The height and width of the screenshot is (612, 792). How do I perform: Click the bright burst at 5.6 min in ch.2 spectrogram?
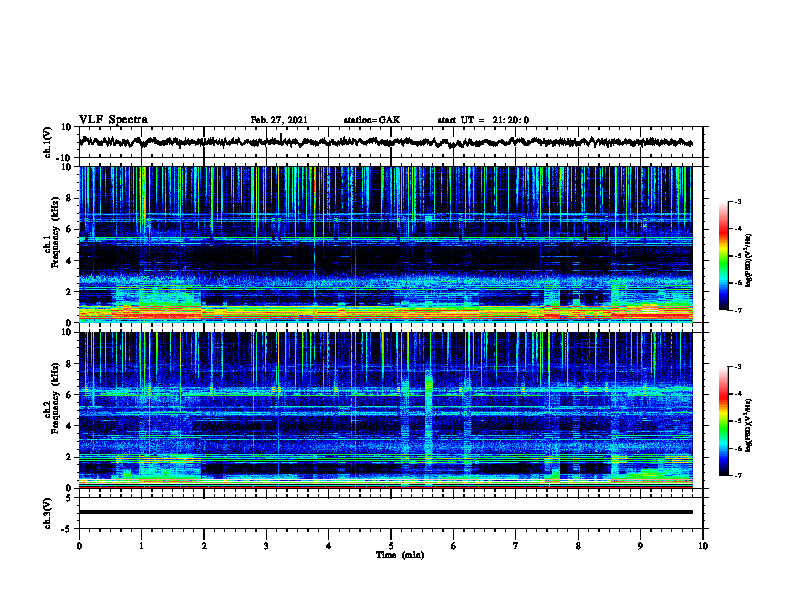[429, 386]
